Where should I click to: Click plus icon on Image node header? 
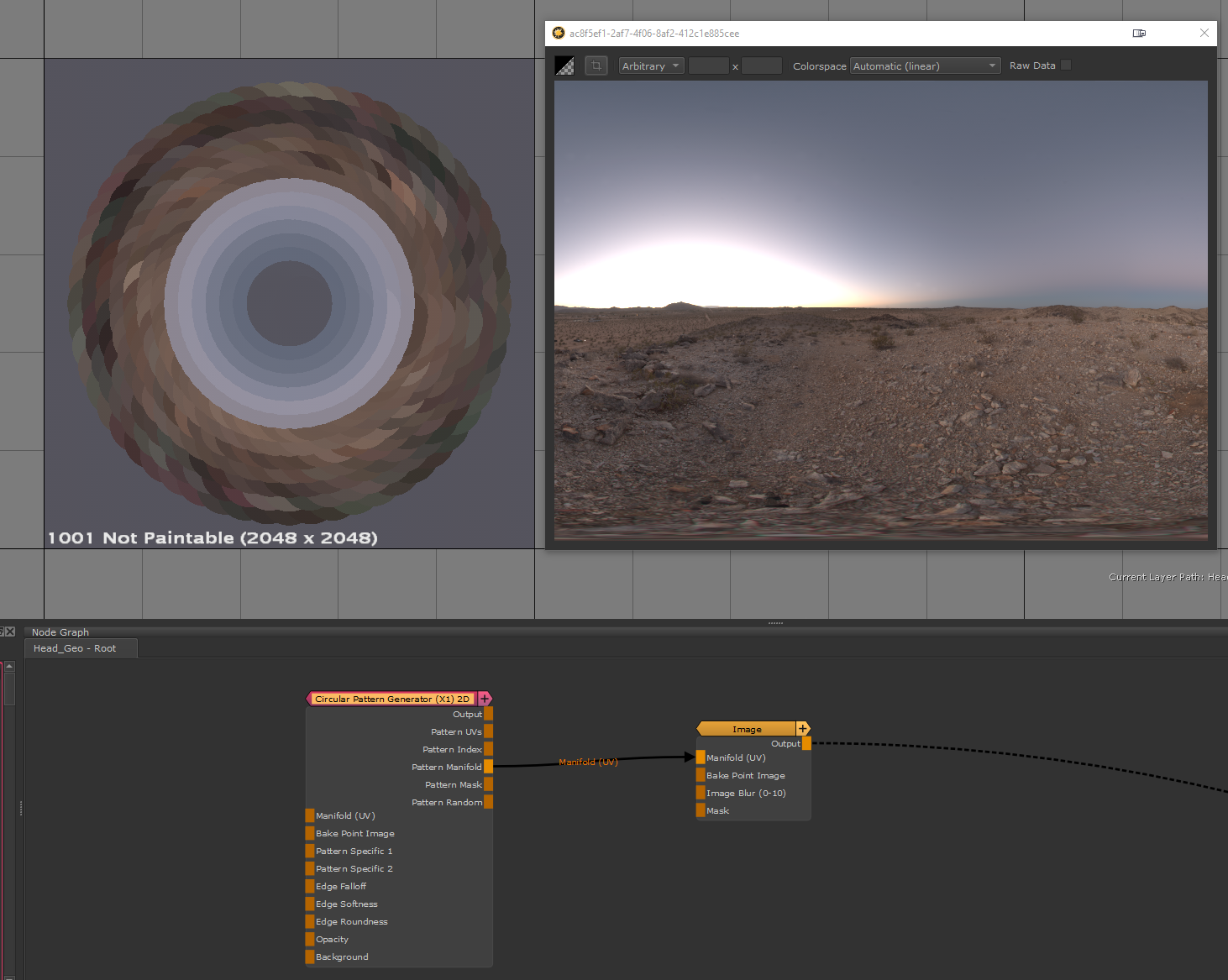point(803,729)
